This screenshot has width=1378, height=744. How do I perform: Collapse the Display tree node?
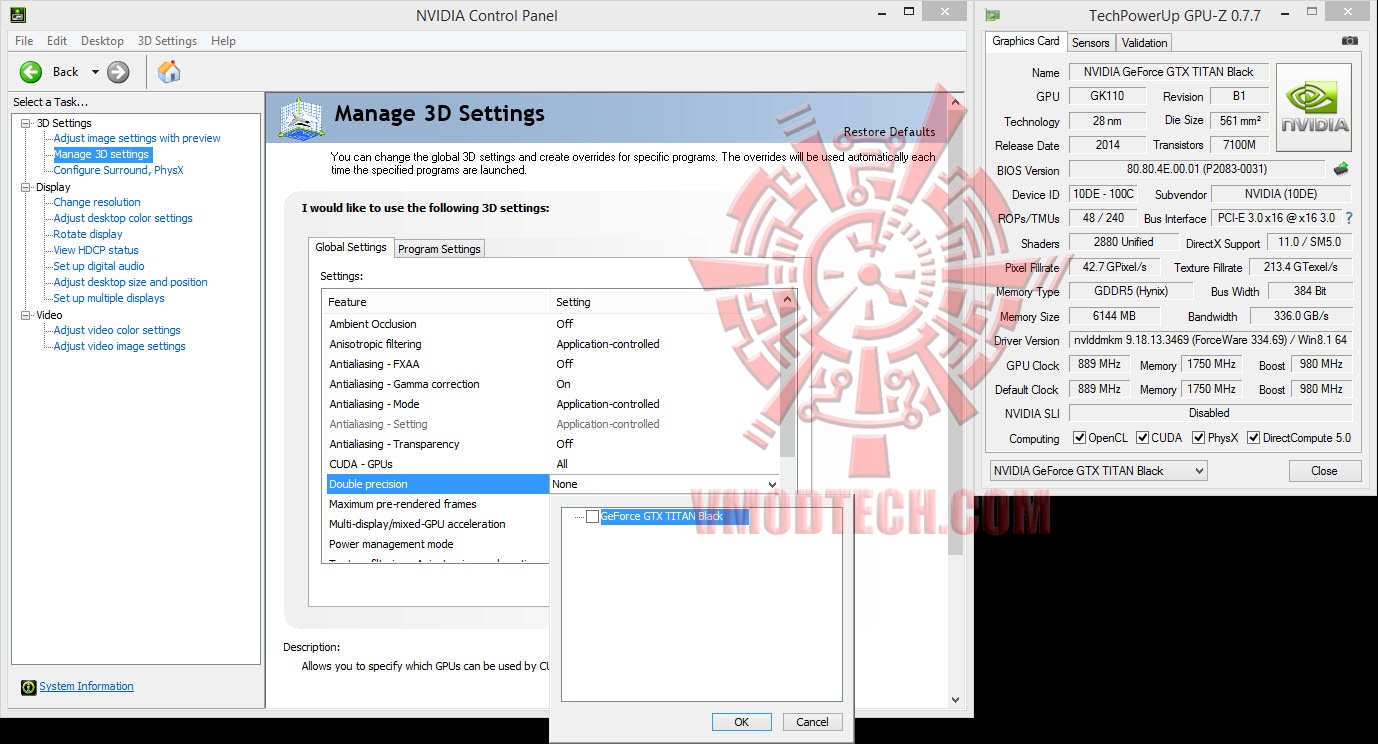[26, 187]
